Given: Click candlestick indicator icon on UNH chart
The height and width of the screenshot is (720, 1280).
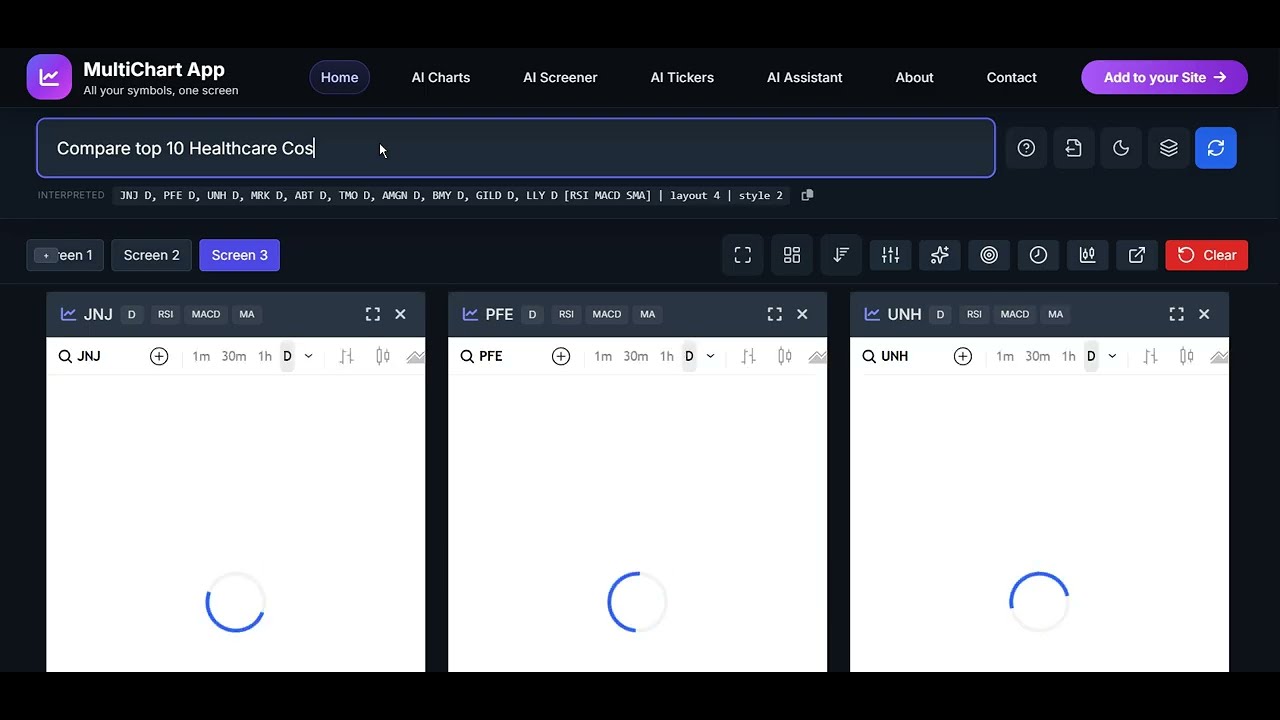Looking at the screenshot, I should click(1187, 356).
